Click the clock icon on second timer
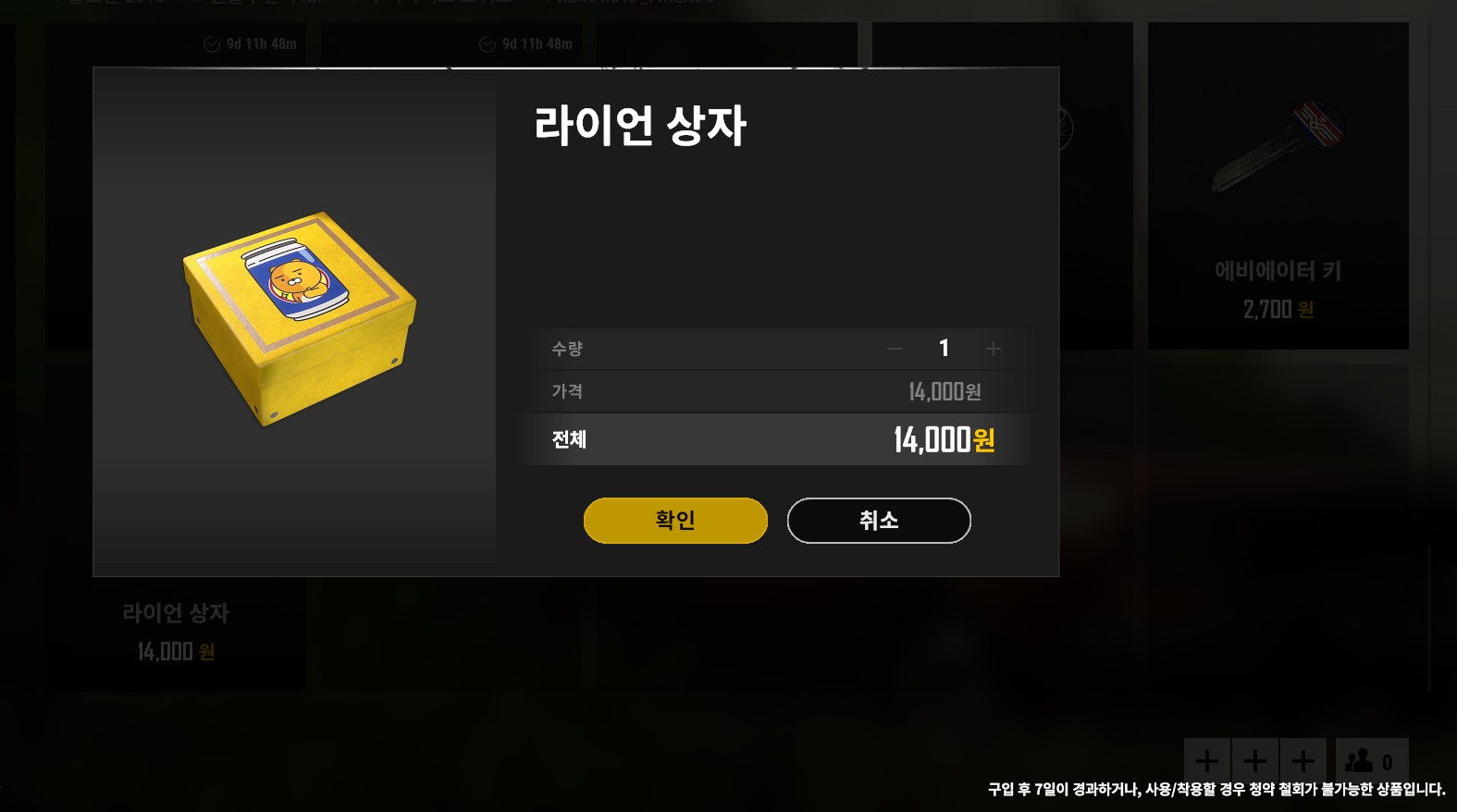The height and width of the screenshot is (812, 1457). pos(488,44)
